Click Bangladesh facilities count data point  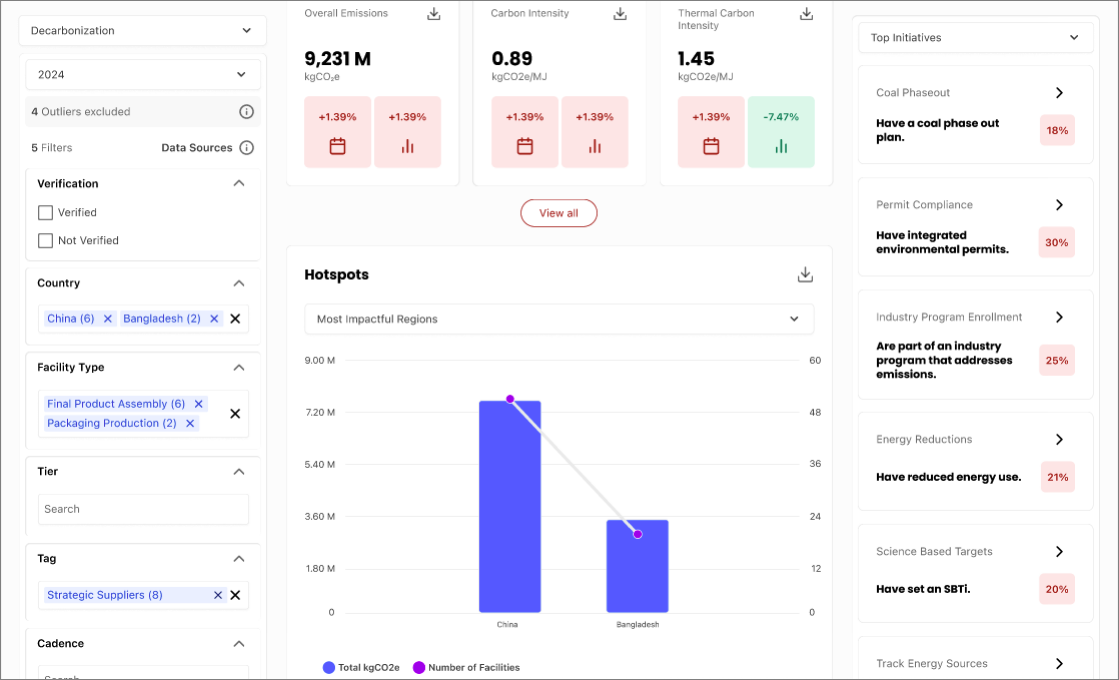(638, 534)
